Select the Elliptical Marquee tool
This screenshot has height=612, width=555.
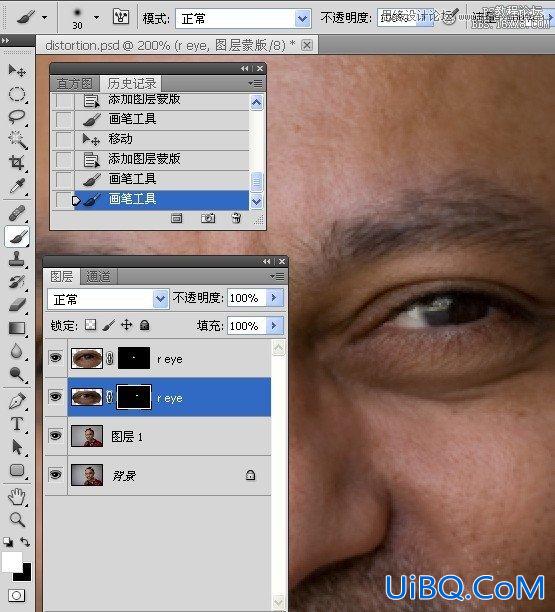coord(17,94)
